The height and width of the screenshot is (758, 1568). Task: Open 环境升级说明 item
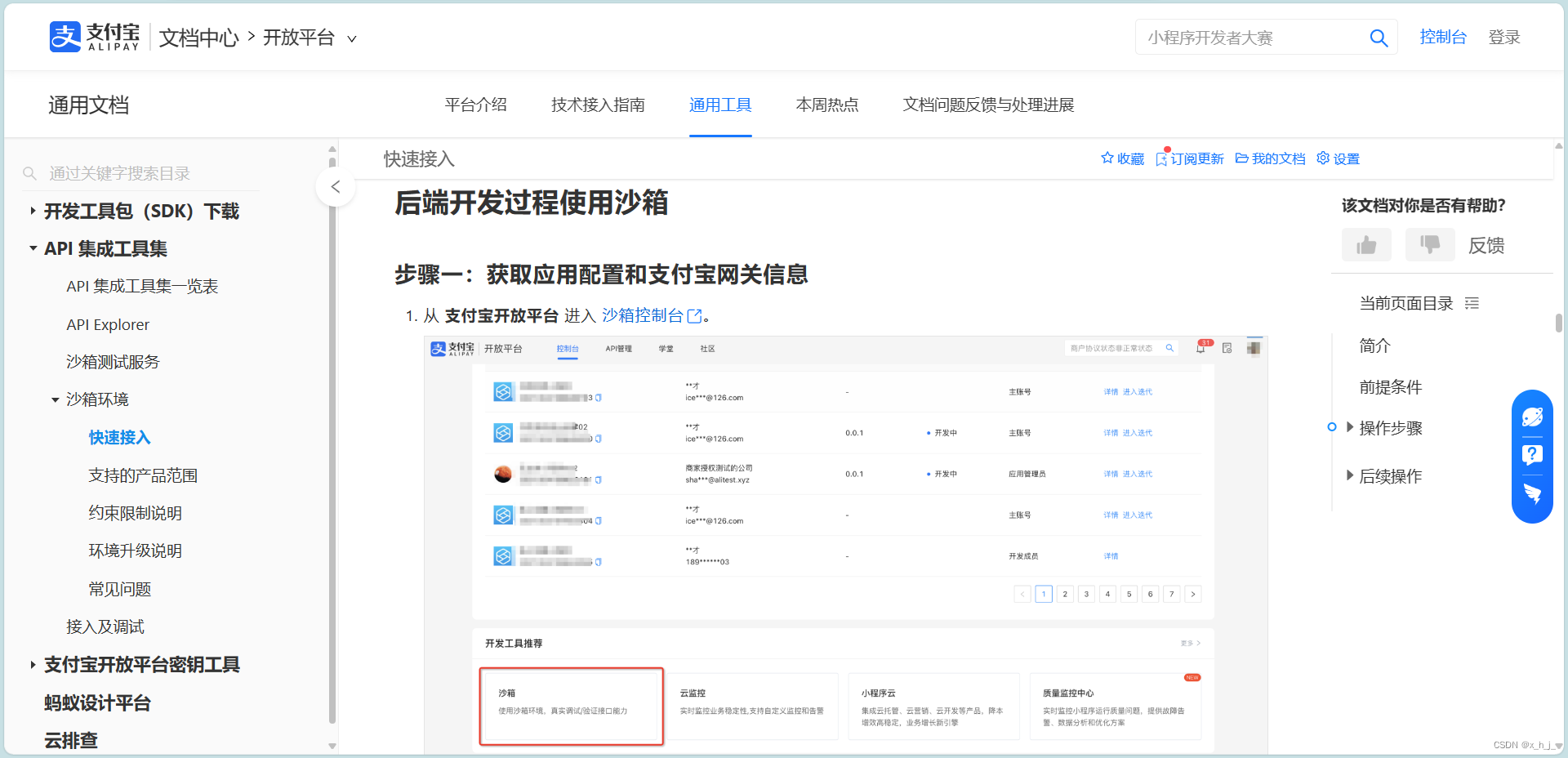click(135, 551)
